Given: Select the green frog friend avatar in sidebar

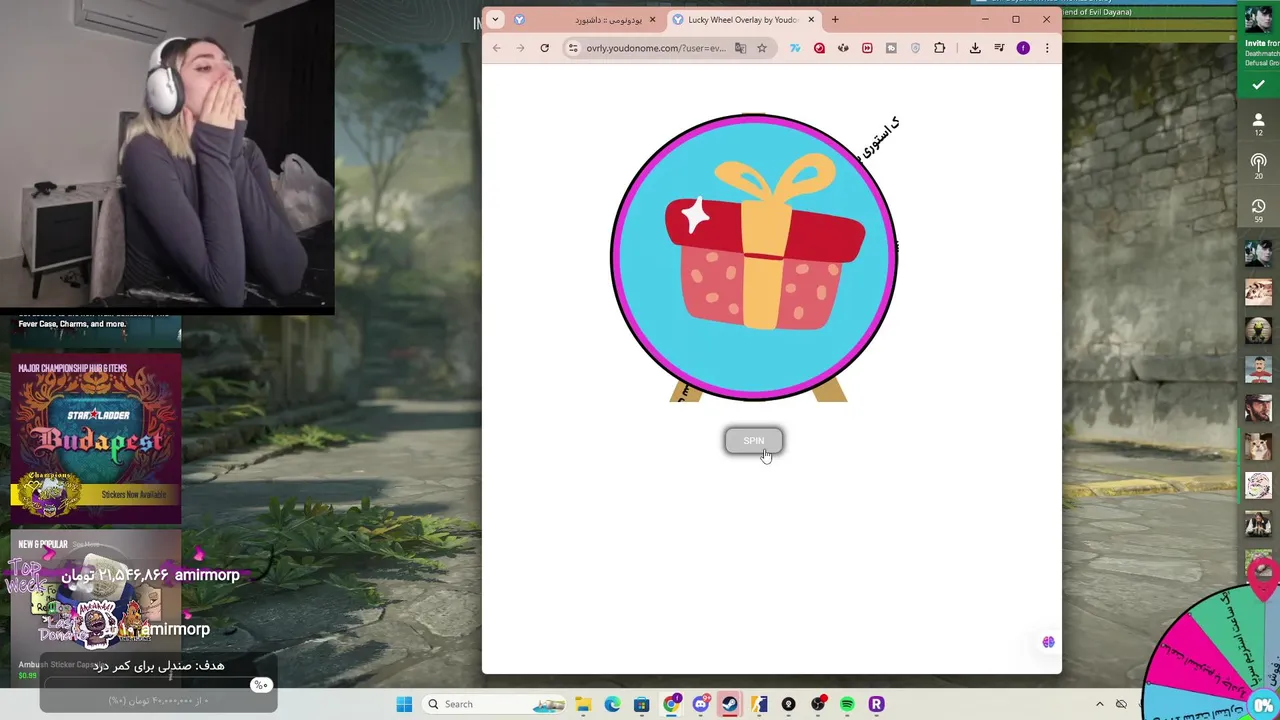Looking at the screenshot, I should coord(1258,330).
